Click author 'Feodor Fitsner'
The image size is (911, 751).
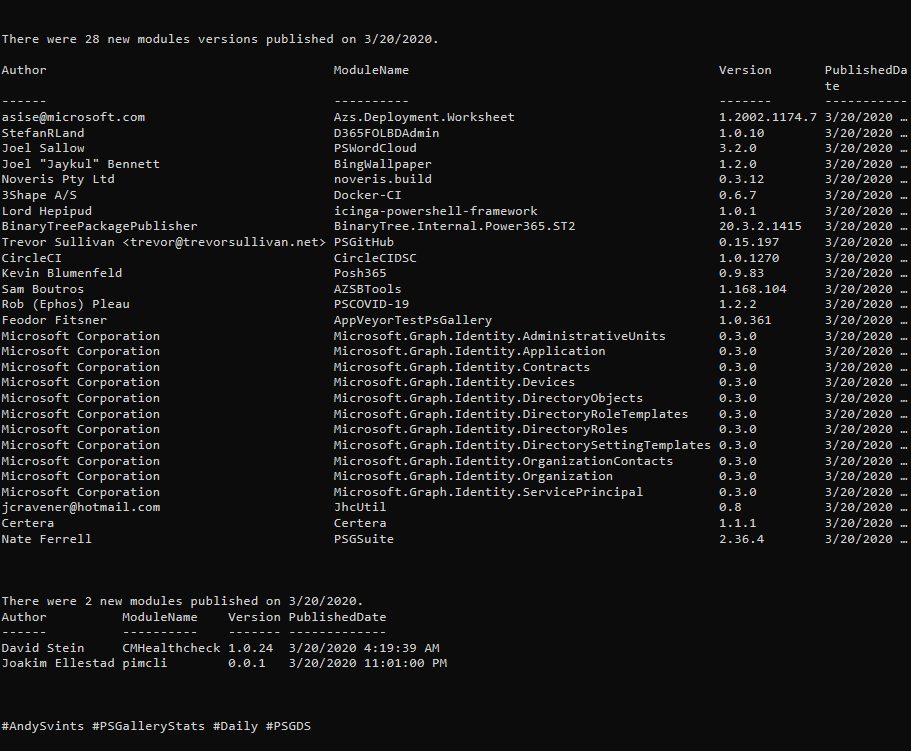54,320
